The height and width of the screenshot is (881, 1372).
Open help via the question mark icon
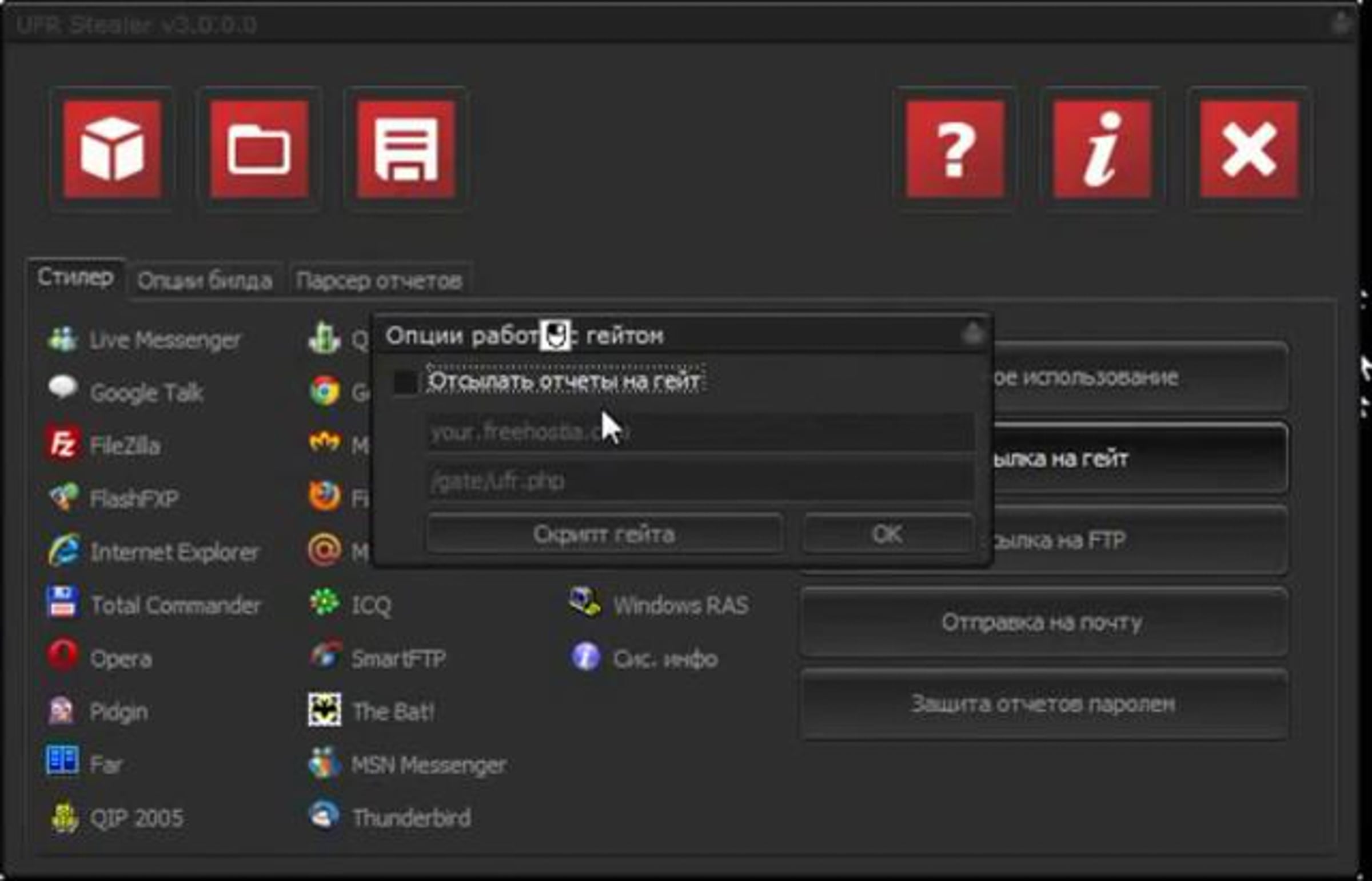(x=955, y=149)
